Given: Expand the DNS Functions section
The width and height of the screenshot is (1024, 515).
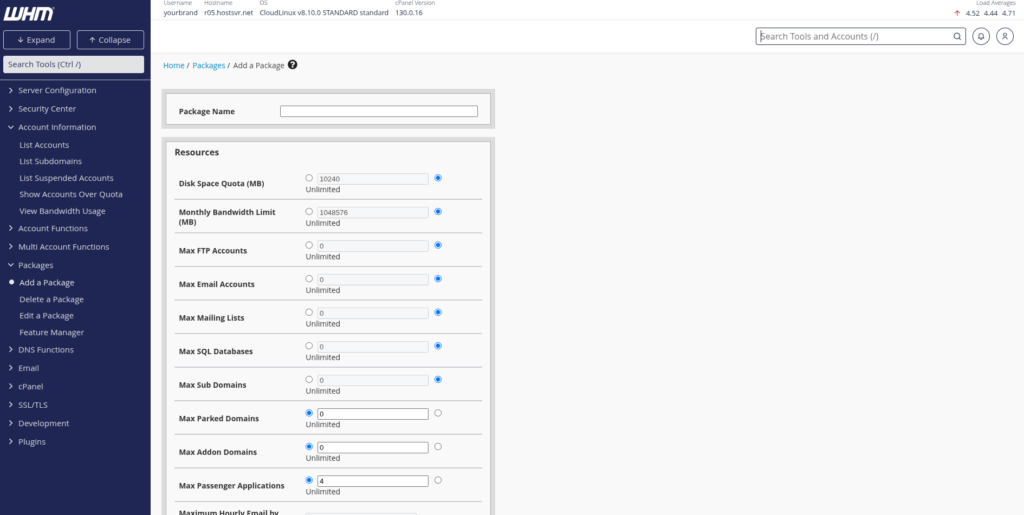Looking at the screenshot, I should pyautogui.click(x=46, y=350).
